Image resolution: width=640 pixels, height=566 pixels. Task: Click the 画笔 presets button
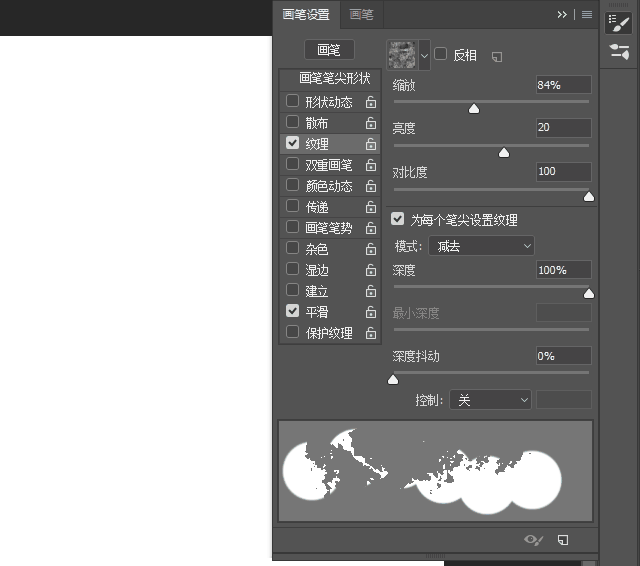[329, 50]
